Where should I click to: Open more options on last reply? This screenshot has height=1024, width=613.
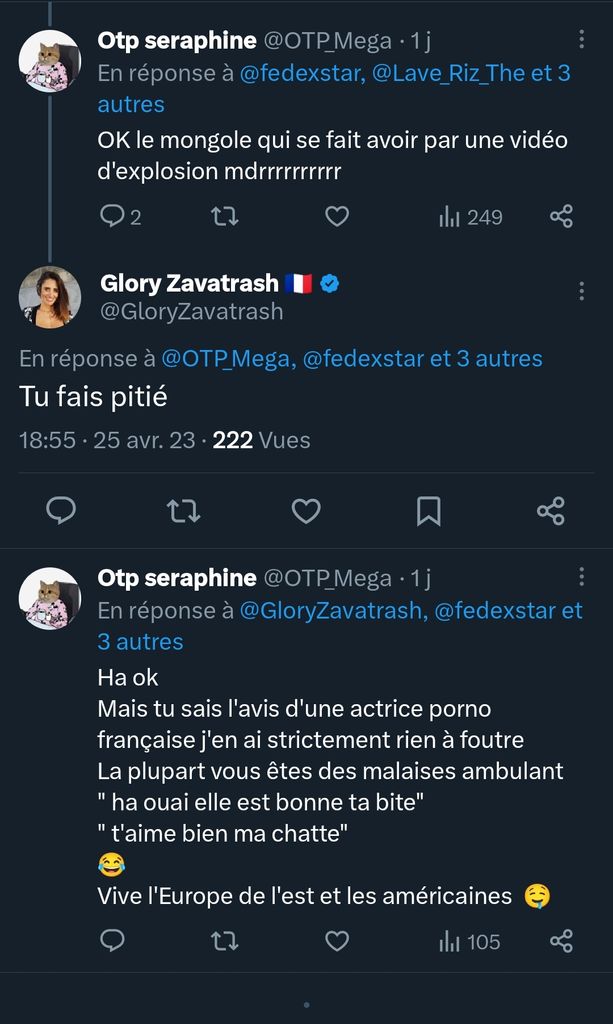(582, 577)
